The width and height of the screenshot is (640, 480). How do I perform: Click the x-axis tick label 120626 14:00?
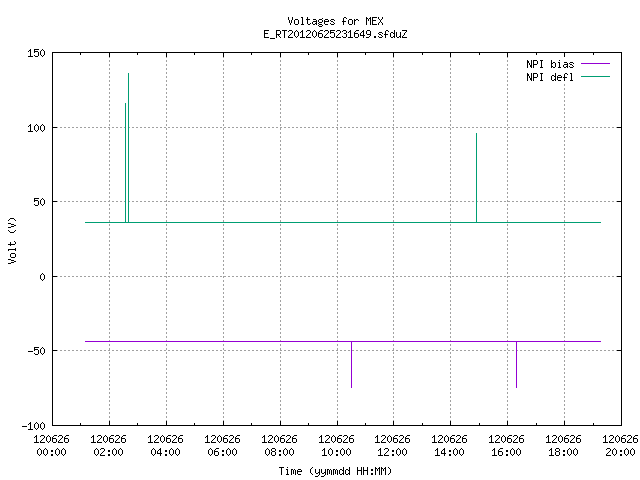449,446
